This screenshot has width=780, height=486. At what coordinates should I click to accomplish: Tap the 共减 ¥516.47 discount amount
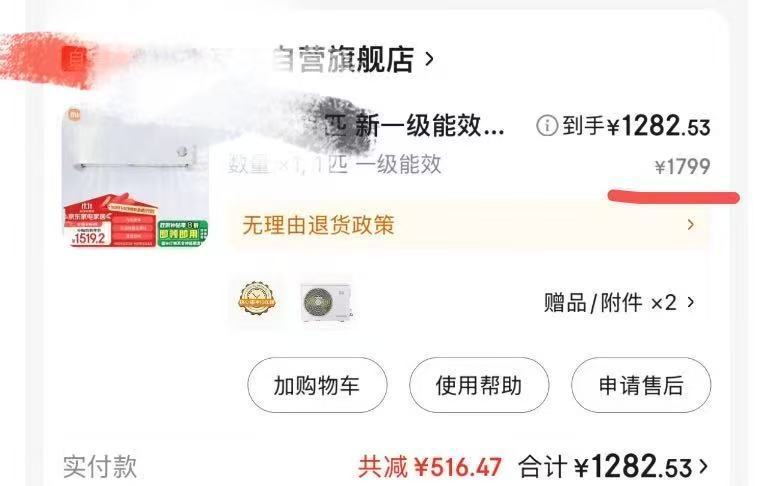point(430,467)
